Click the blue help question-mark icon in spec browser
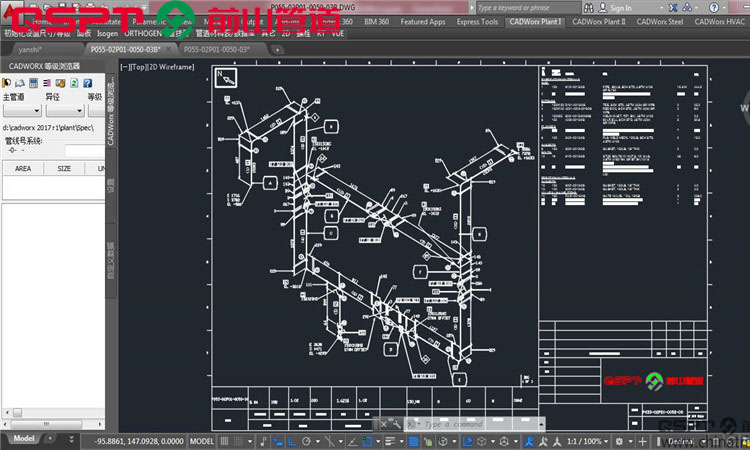This screenshot has width=750, height=450. coord(88,83)
